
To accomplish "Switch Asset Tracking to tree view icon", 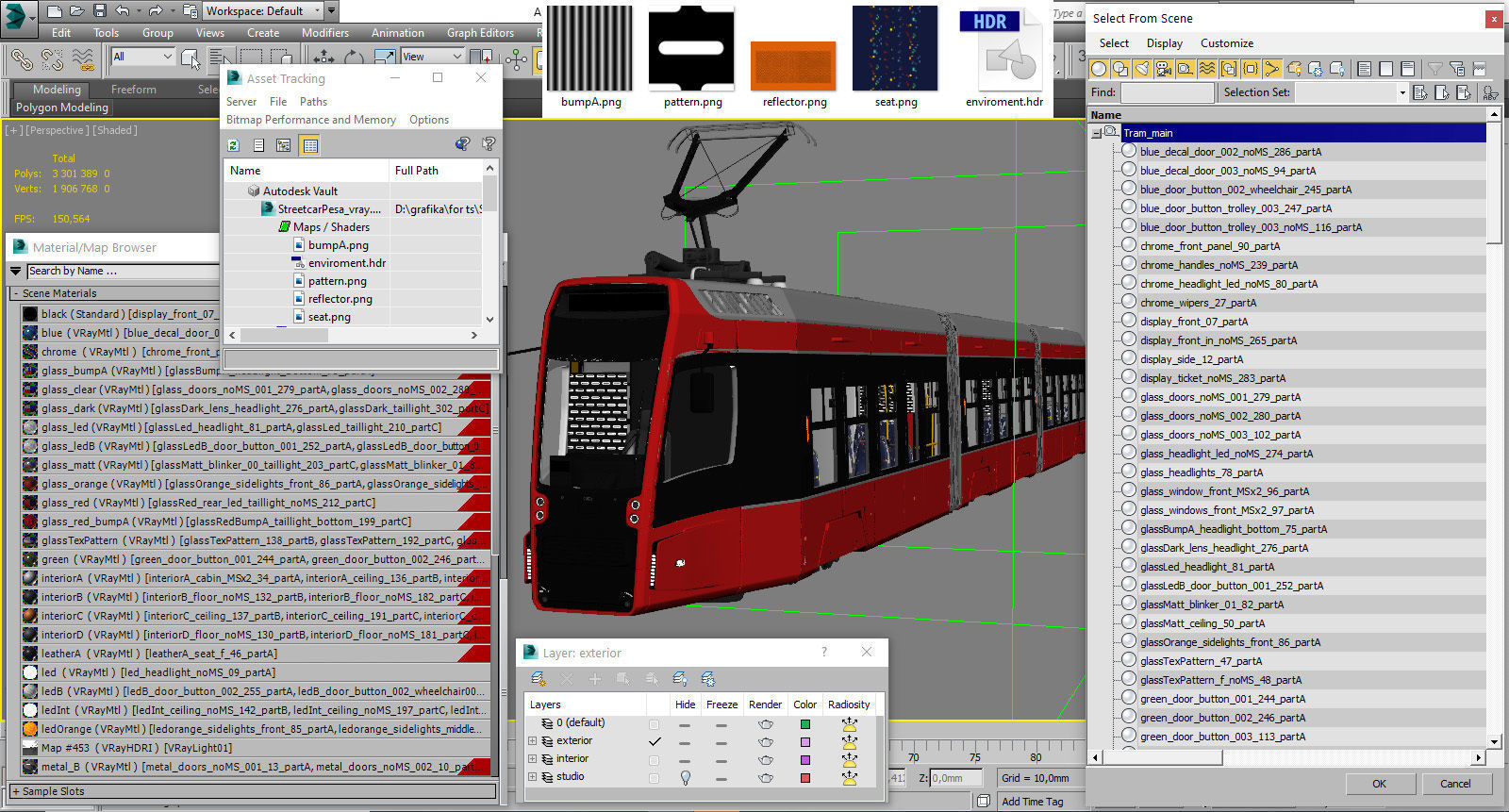I will 283,145.
